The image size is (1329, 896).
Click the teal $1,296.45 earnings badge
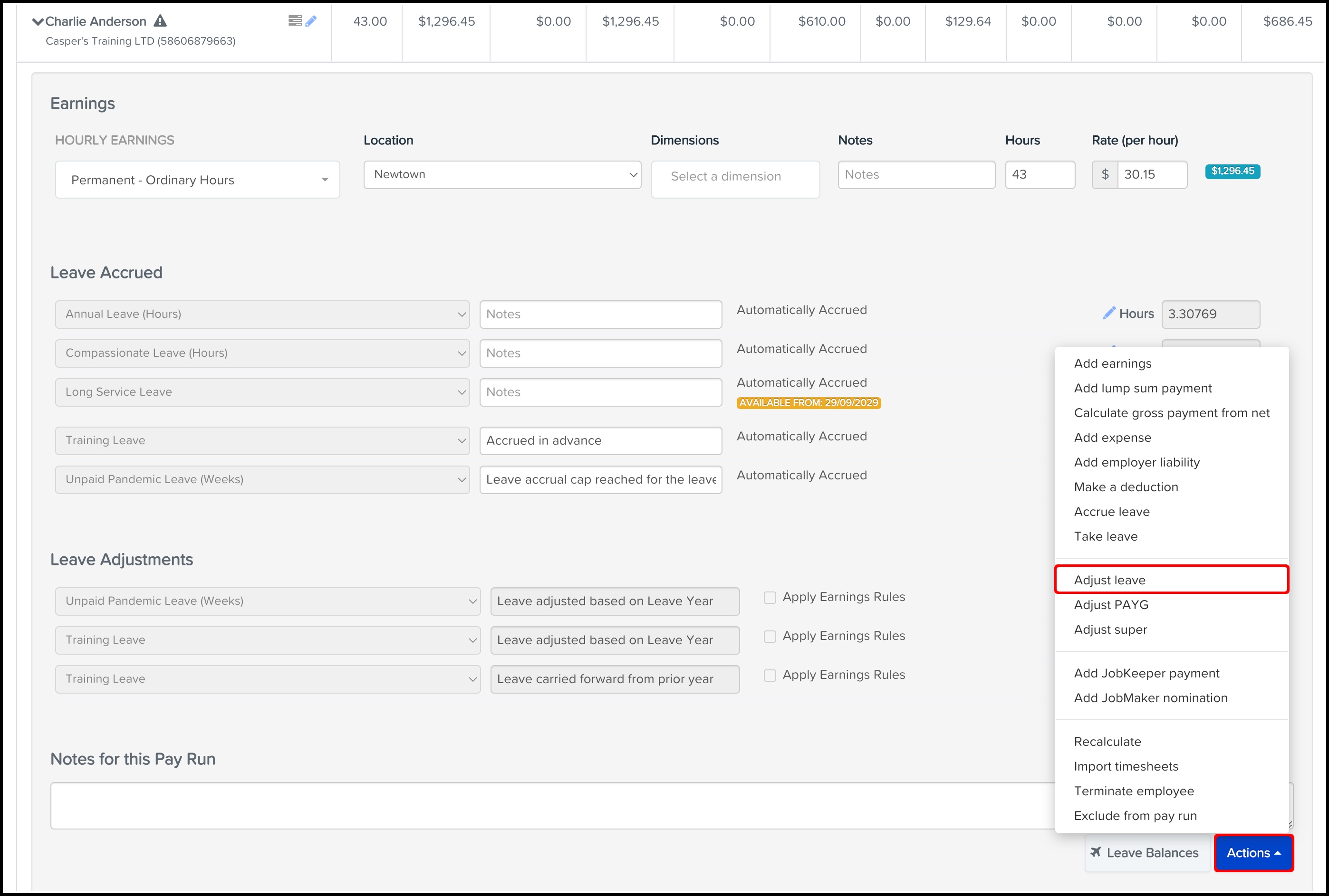(1233, 171)
